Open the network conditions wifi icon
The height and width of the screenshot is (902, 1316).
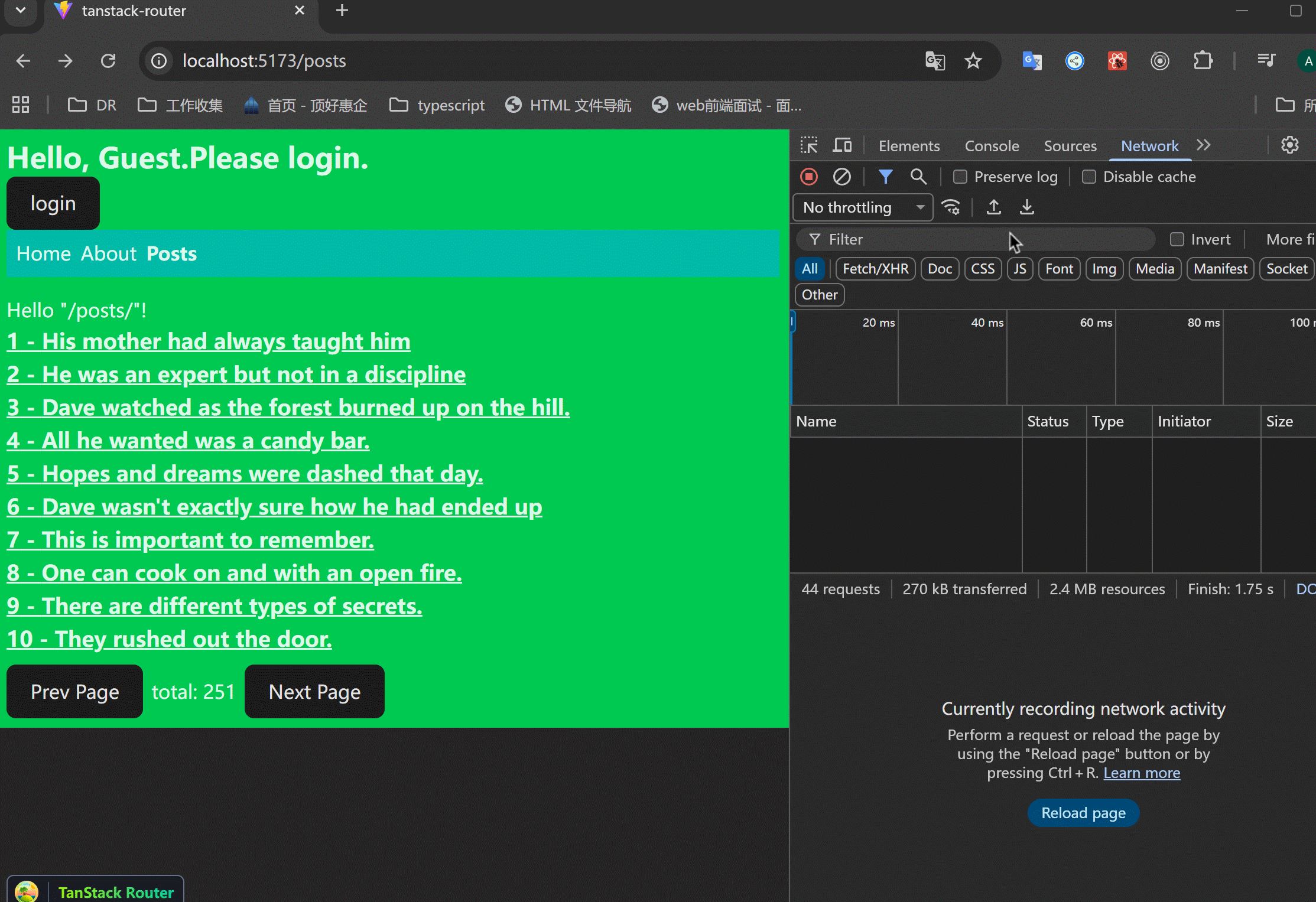[951, 207]
